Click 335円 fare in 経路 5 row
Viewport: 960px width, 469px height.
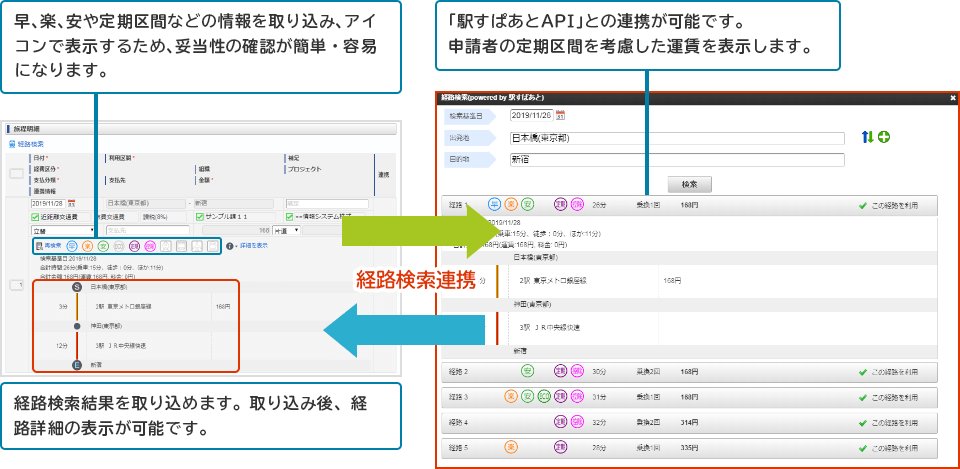coord(689,448)
